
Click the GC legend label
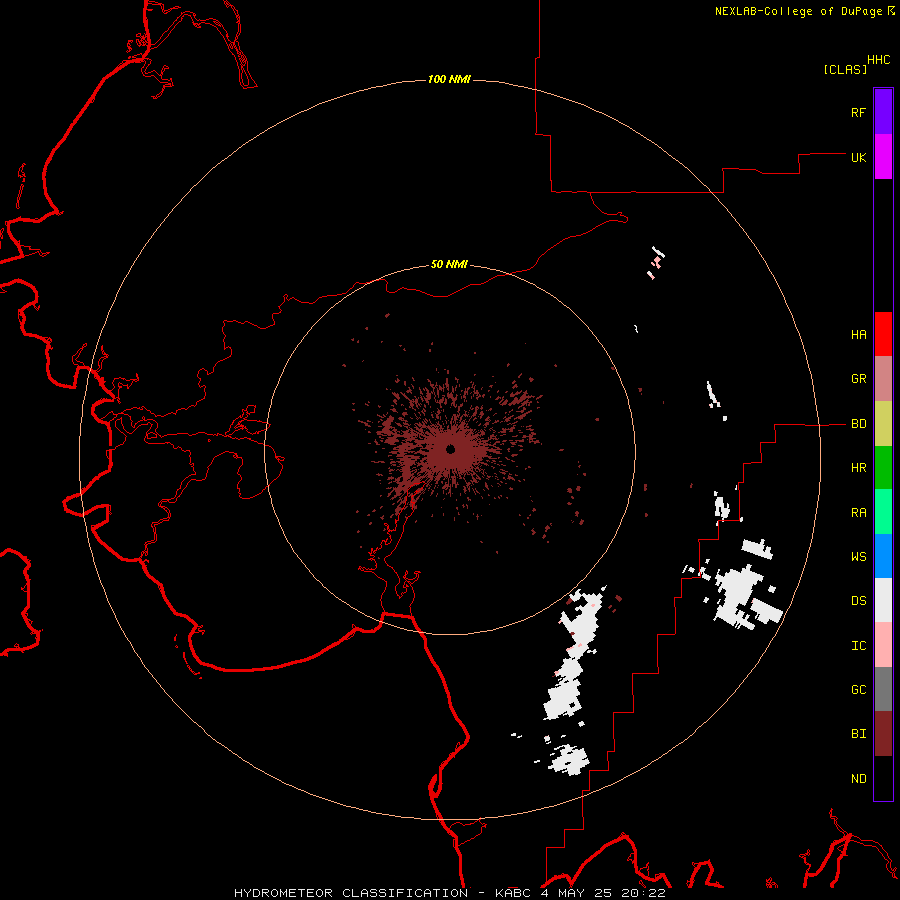(x=858, y=690)
